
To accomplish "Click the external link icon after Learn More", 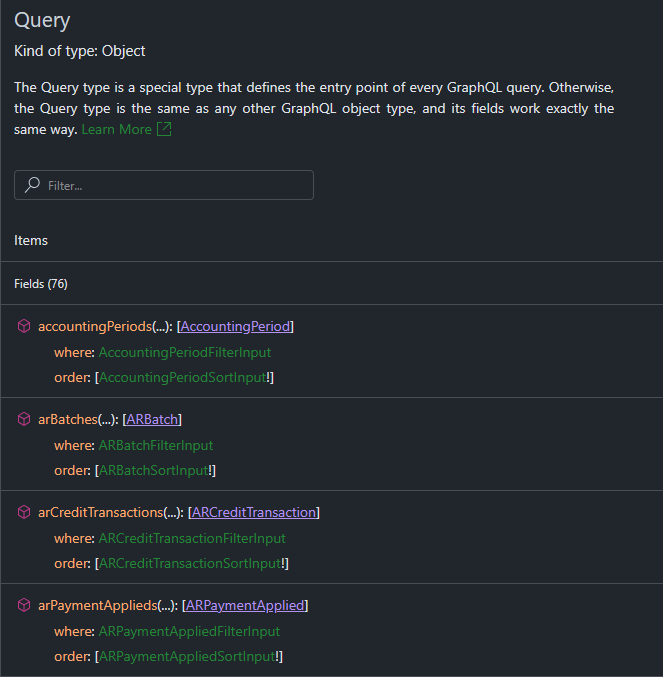I will [164, 130].
